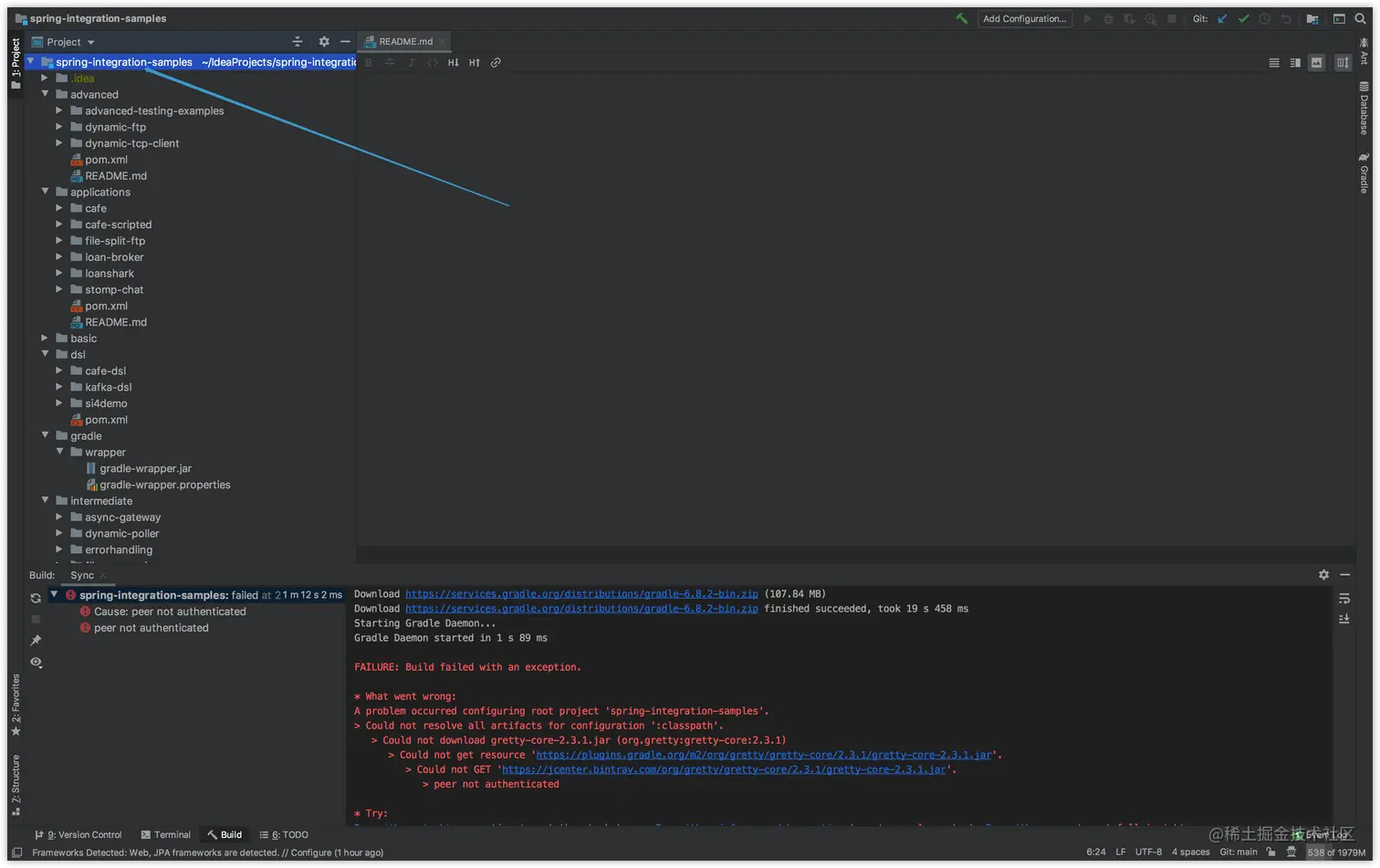The height and width of the screenshot is (868, 1380).
Task: Switch to editor-only markdown view
Action: click(1274, 63)
